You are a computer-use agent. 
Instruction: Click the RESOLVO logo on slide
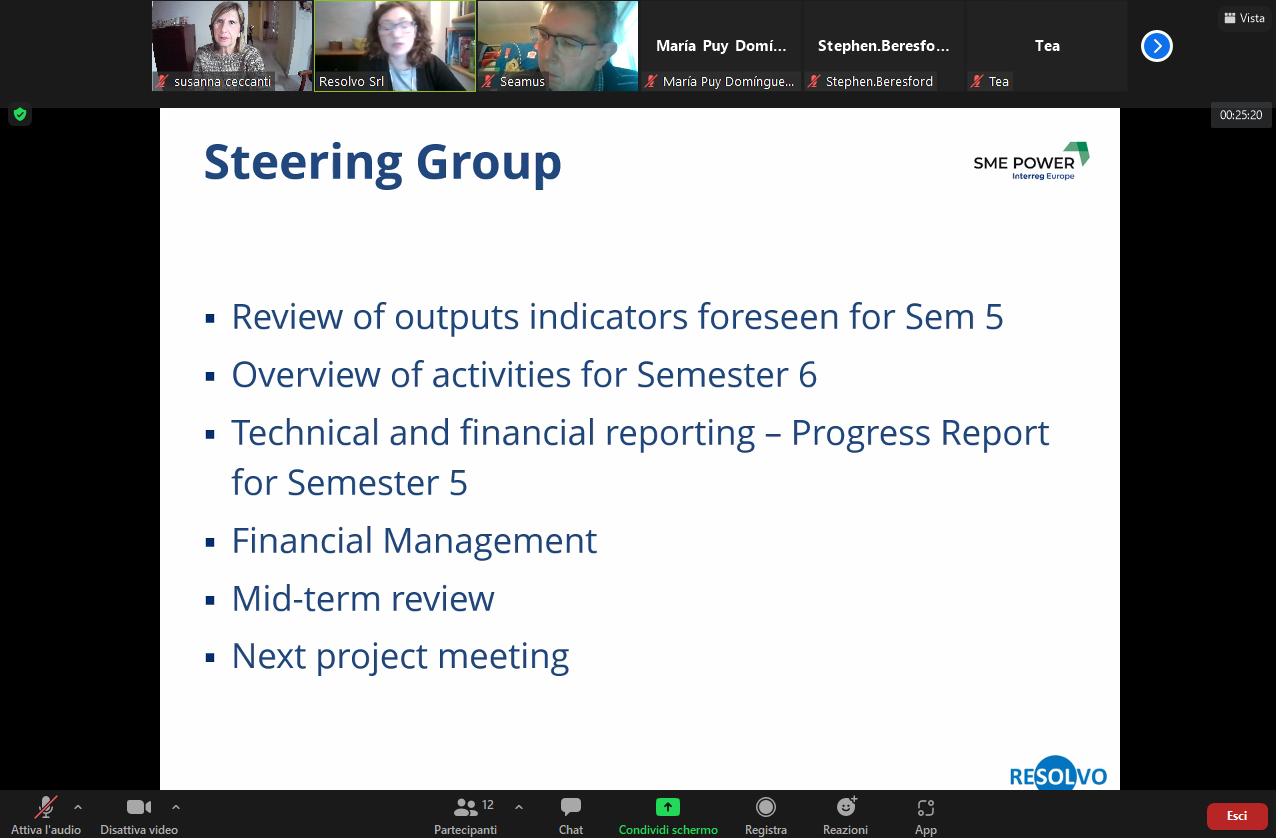(x=1058, y=775)
